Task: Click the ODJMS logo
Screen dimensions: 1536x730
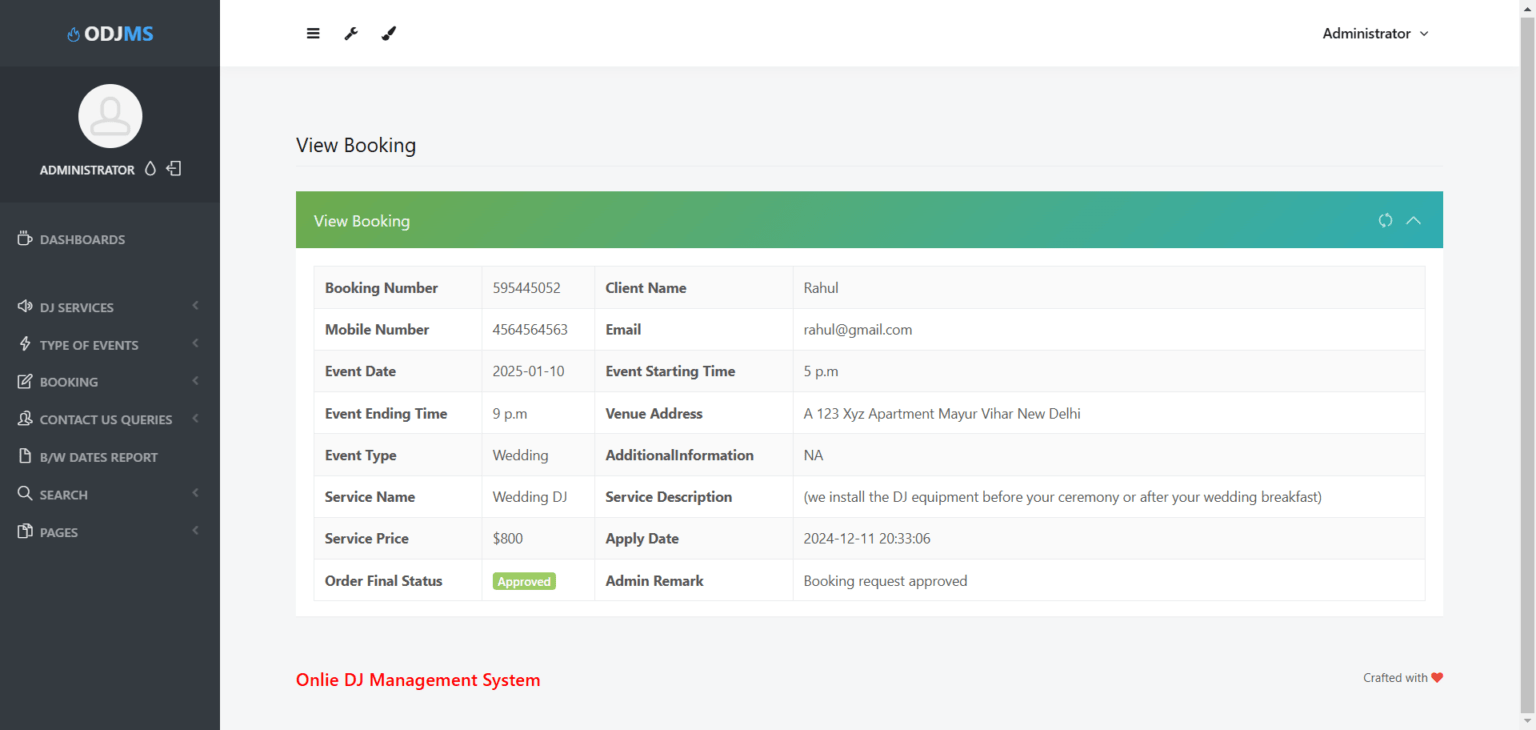Action: tap(110, 33)
